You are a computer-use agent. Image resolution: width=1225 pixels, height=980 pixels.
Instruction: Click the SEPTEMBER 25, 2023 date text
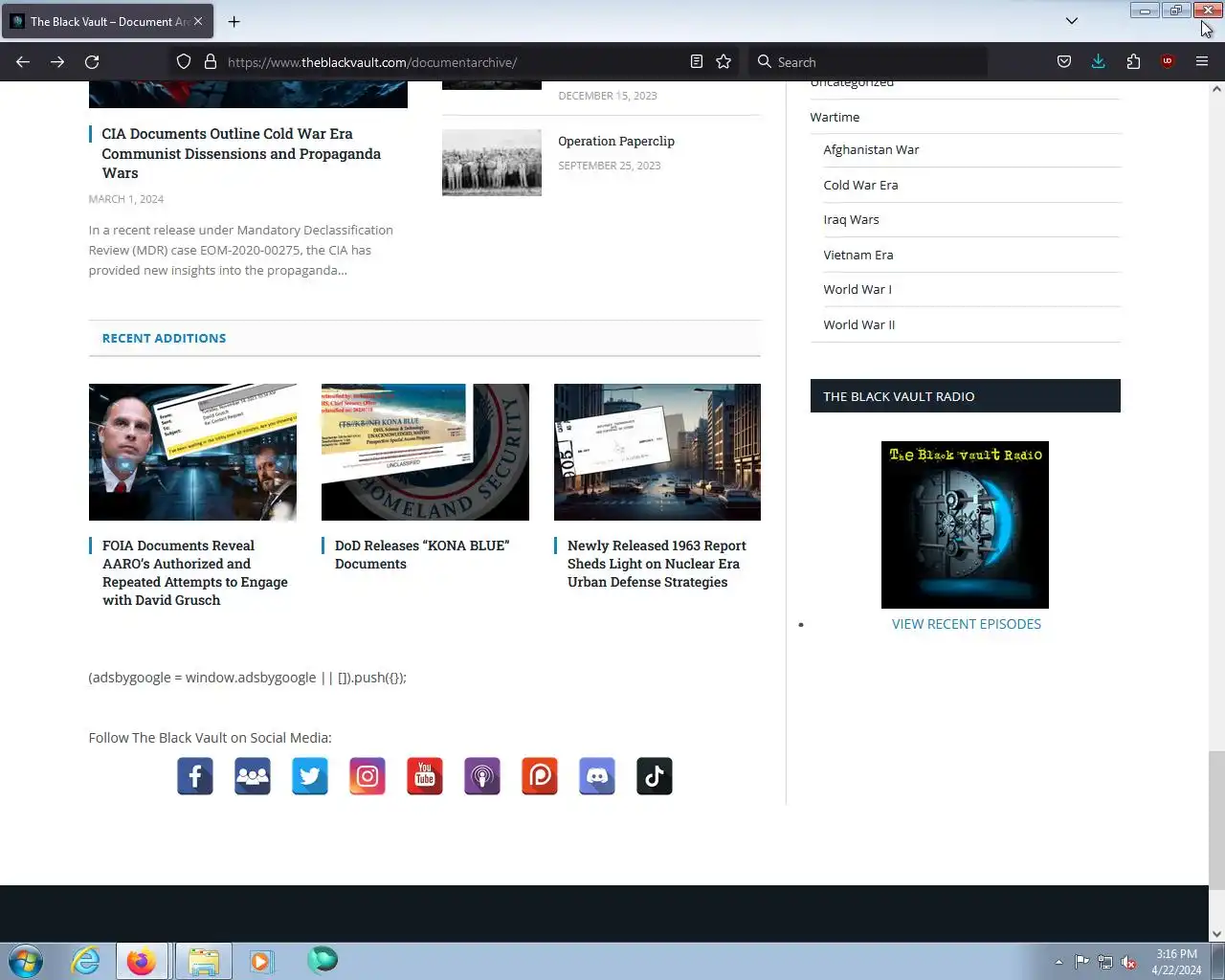pos(610,166)
